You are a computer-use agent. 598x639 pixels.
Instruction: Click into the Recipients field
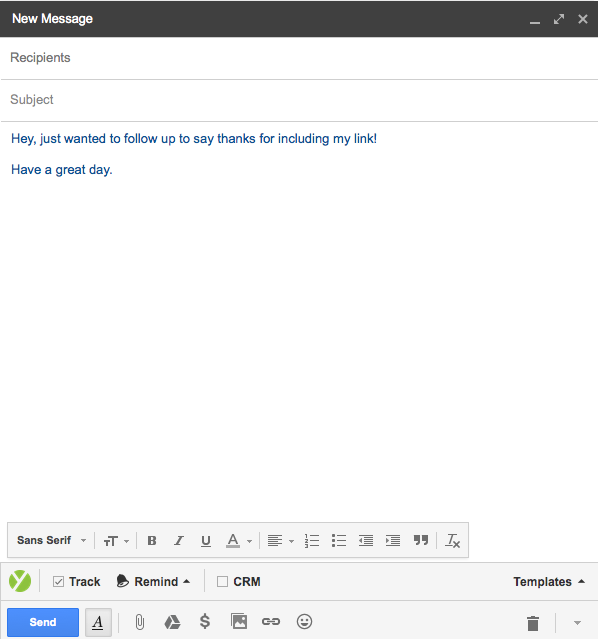299,58
